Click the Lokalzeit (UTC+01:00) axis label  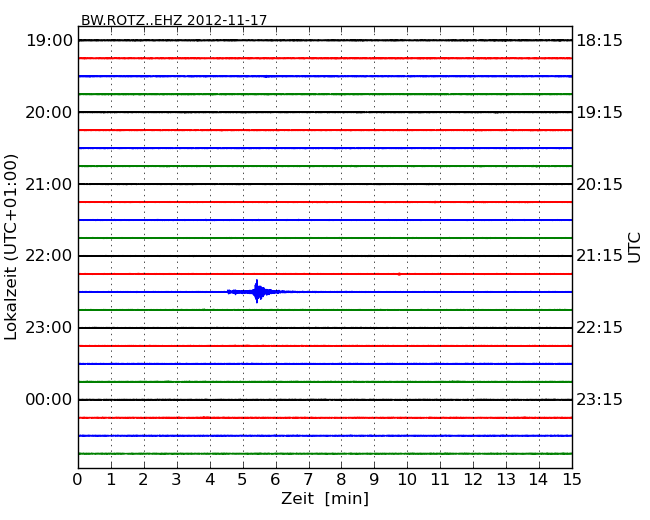pyautogui.click(x=11, y=247)
